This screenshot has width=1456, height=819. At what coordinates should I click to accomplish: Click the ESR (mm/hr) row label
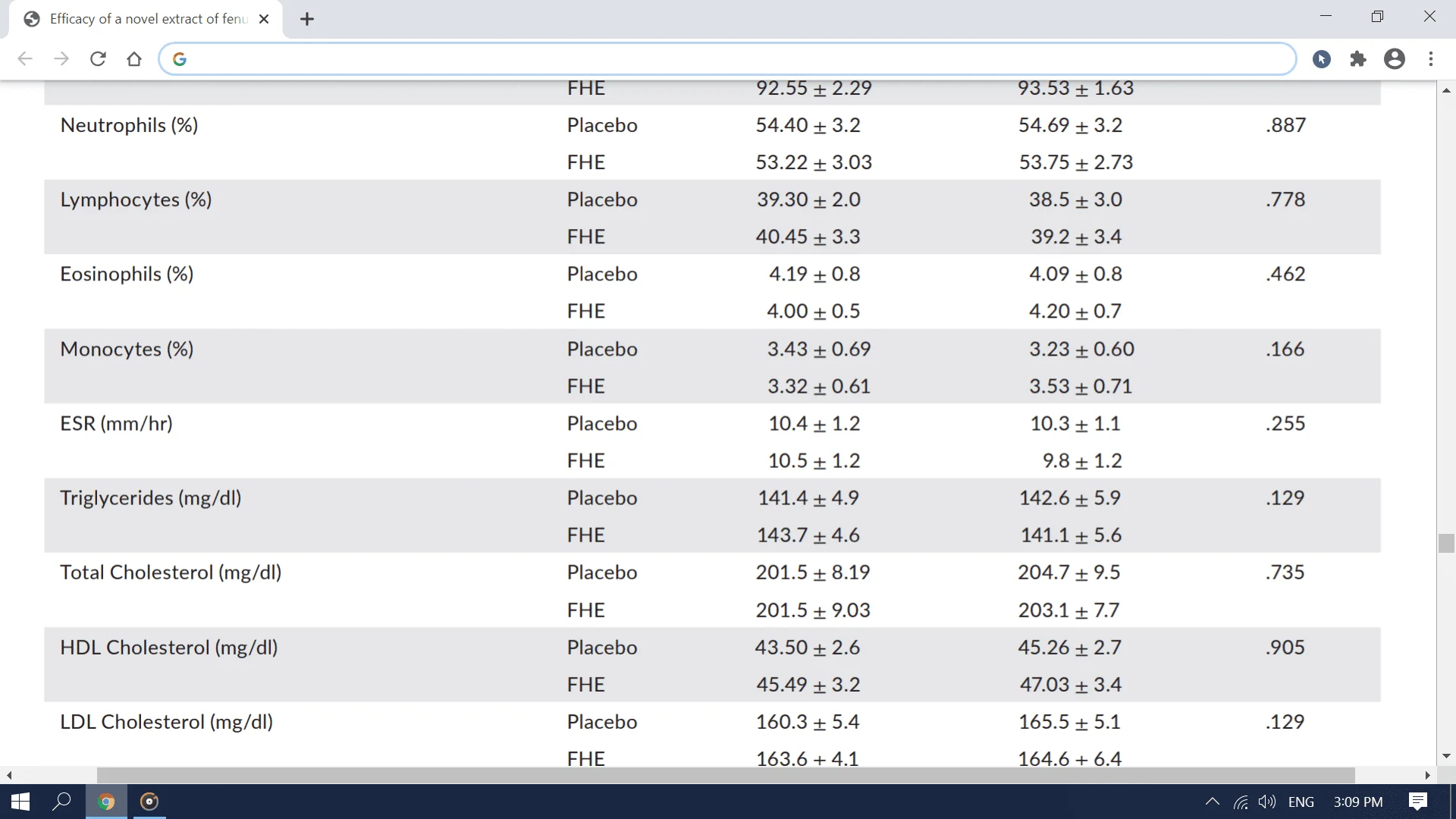point(116,423)
